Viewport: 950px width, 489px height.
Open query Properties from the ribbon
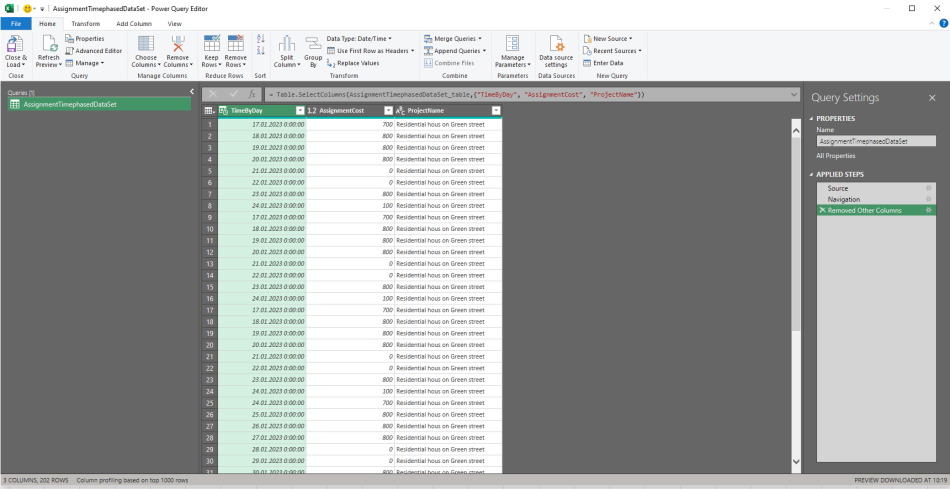point(85,39)
